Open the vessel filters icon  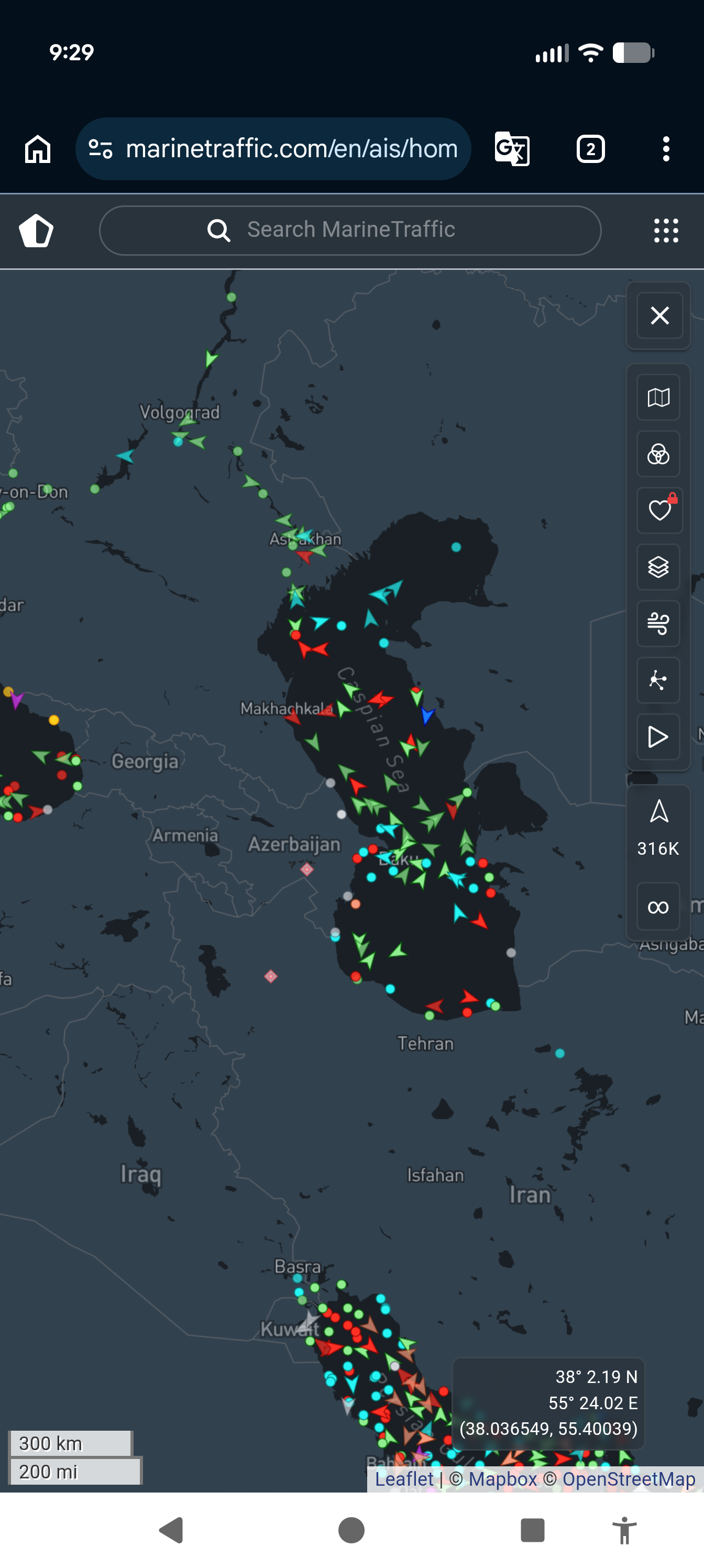[658, 454]
